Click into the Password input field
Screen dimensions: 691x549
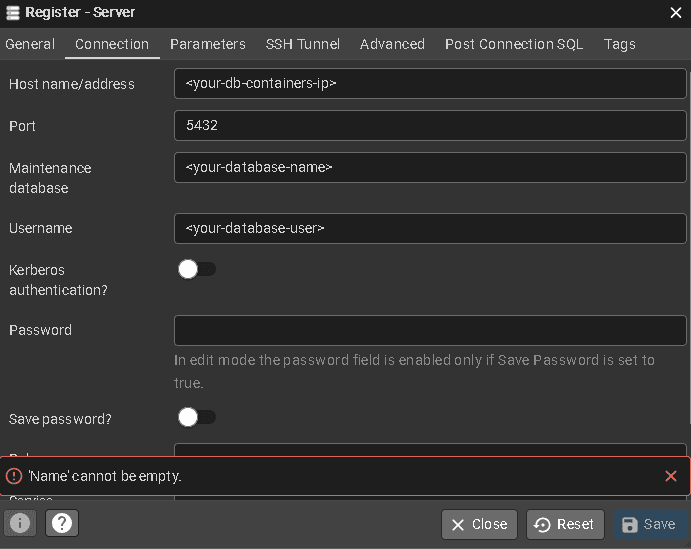tap(430, 330)
